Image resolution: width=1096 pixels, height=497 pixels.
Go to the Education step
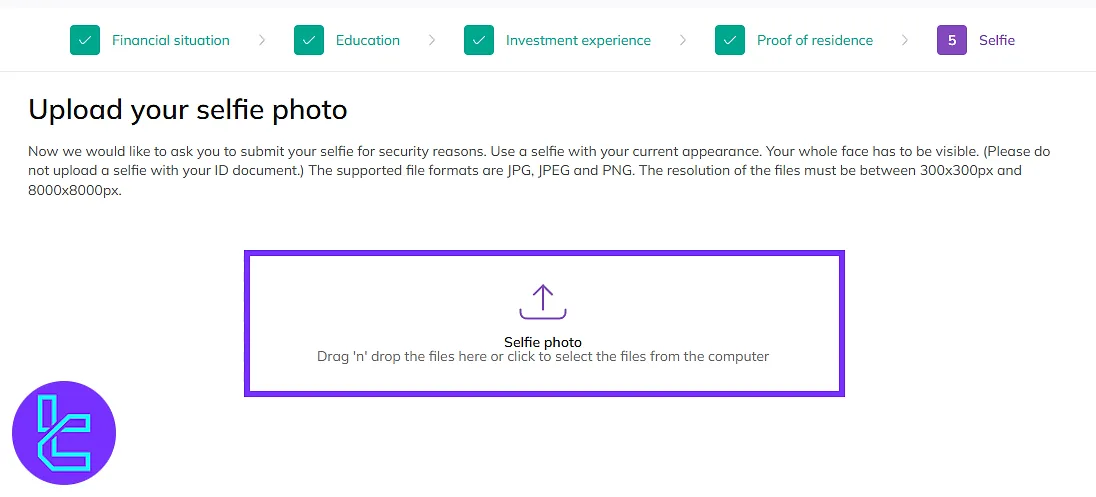pos(368,41)
